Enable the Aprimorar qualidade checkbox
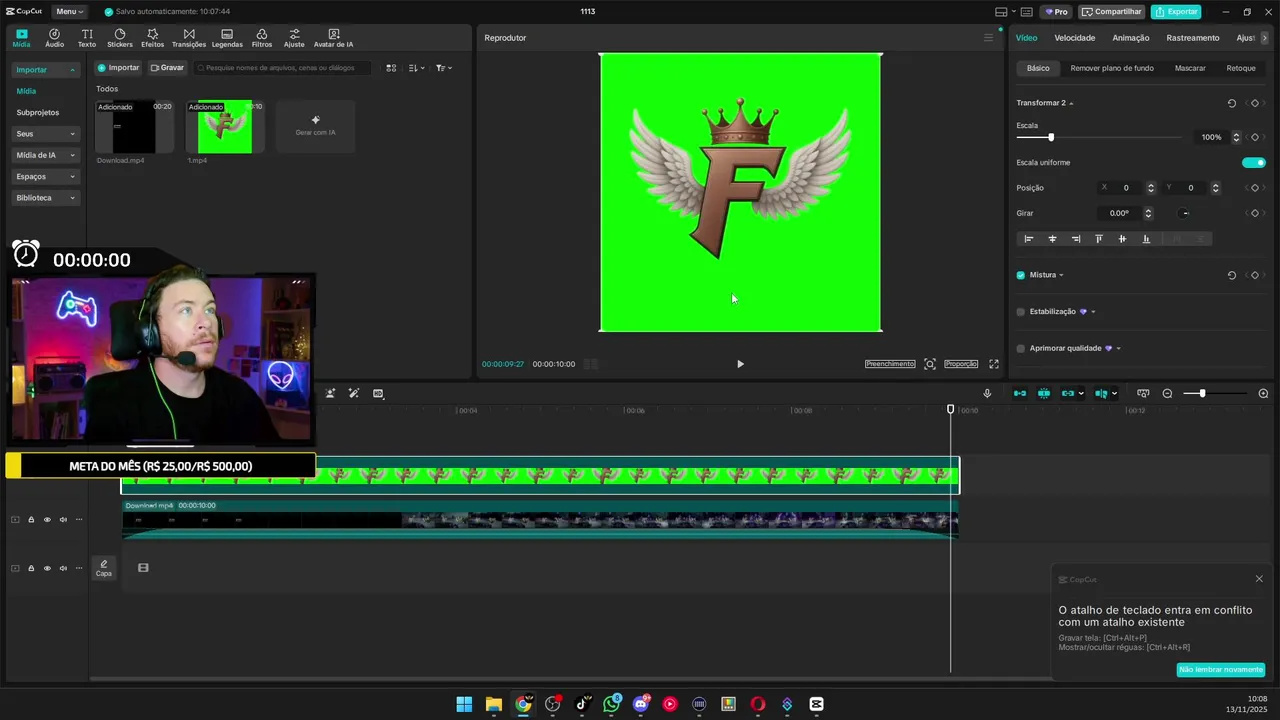 tap(1021, 348)
